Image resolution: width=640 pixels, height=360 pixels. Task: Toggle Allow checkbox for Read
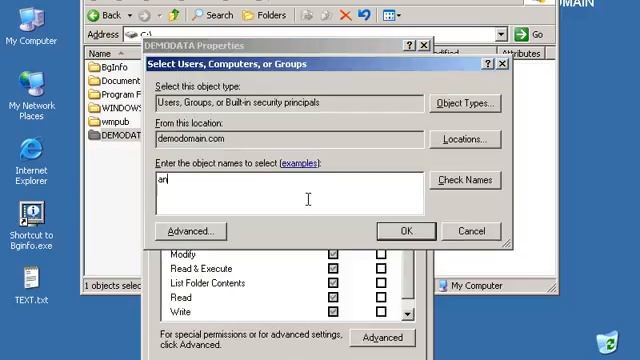333,297
